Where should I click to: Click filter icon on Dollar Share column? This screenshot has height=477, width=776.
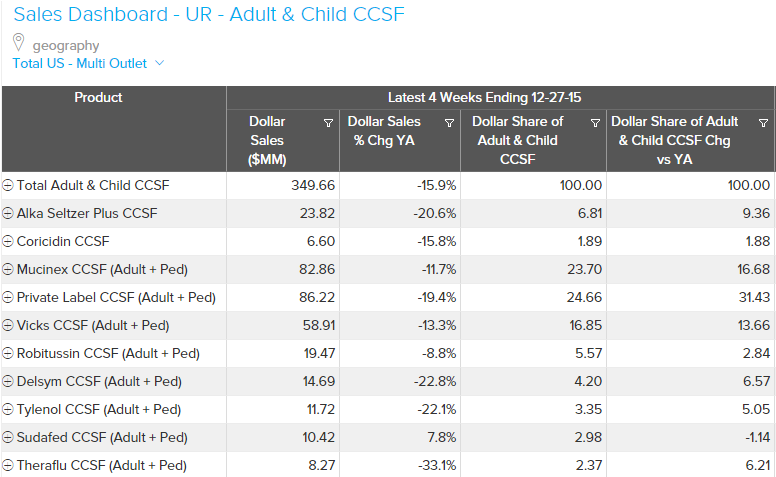pyautogui.click(x=596, y=122)
